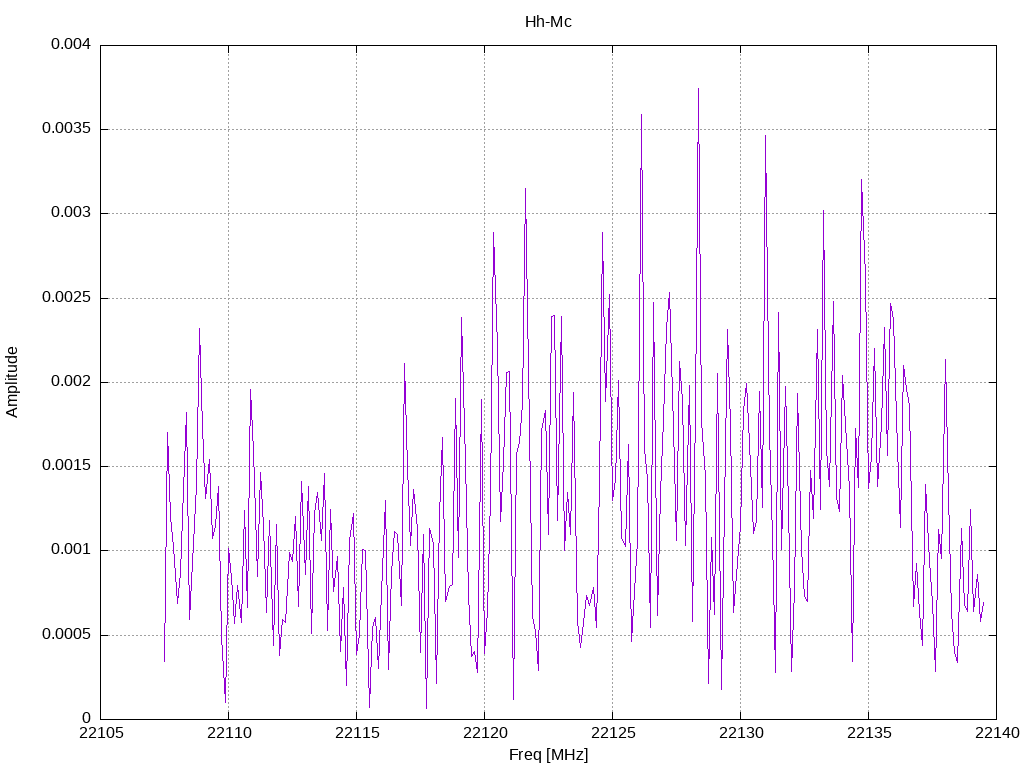
Task: Click the 22115 x-axis tick label
Action: tap(357, 733)
